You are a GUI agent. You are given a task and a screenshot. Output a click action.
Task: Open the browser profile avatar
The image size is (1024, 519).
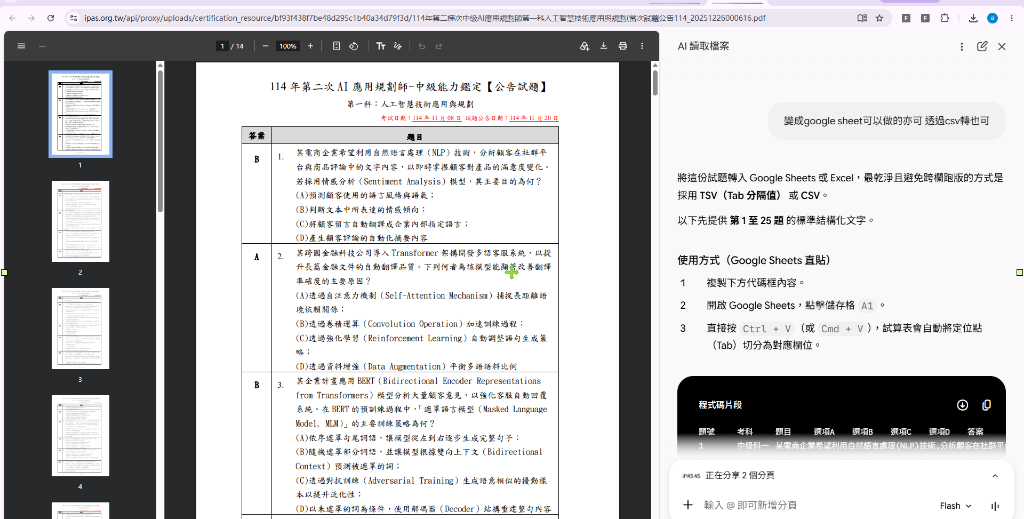click(992, 18)
